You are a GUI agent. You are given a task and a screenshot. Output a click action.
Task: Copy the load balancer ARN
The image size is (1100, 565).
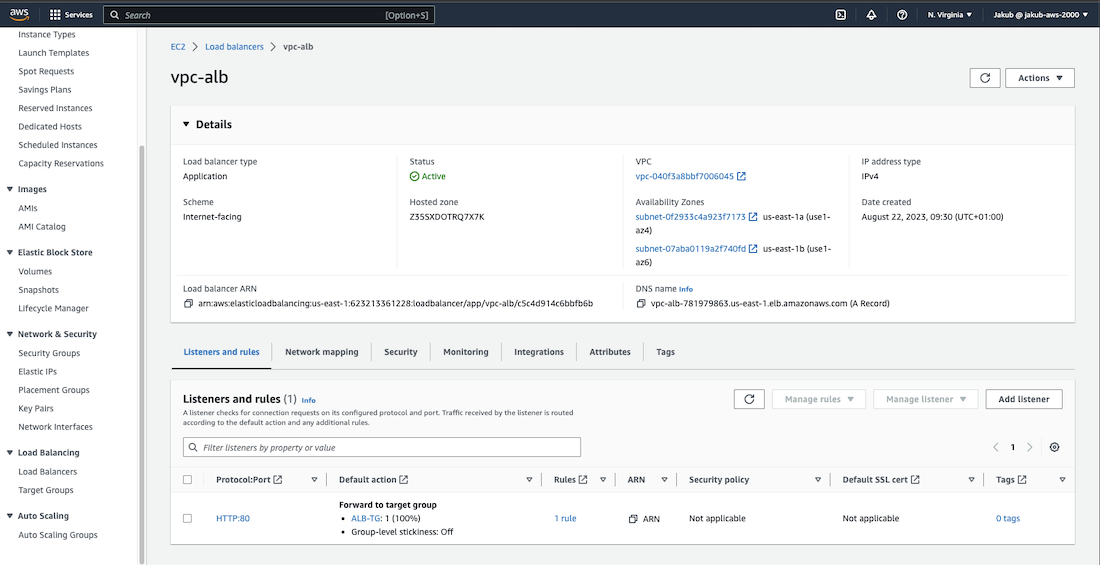(x=188, y=303)
